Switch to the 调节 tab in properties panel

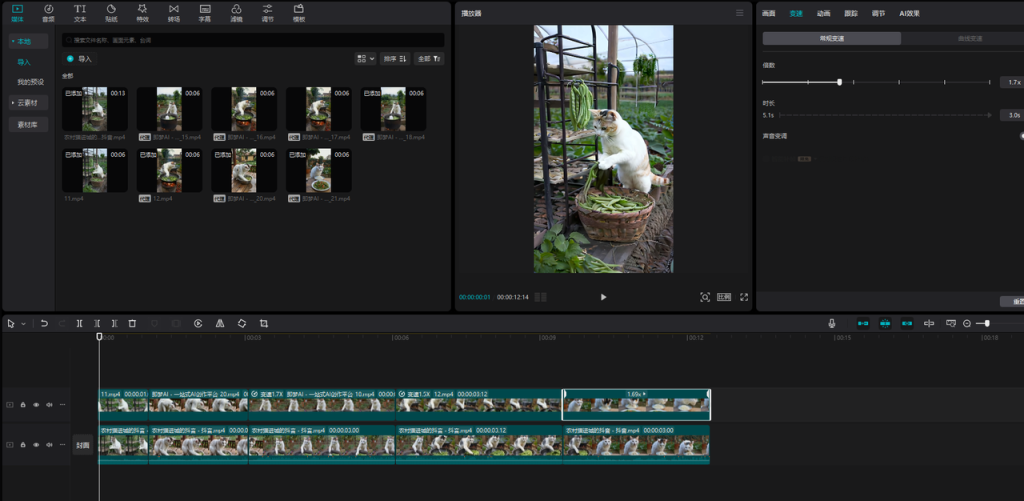(x=878, y=13)
